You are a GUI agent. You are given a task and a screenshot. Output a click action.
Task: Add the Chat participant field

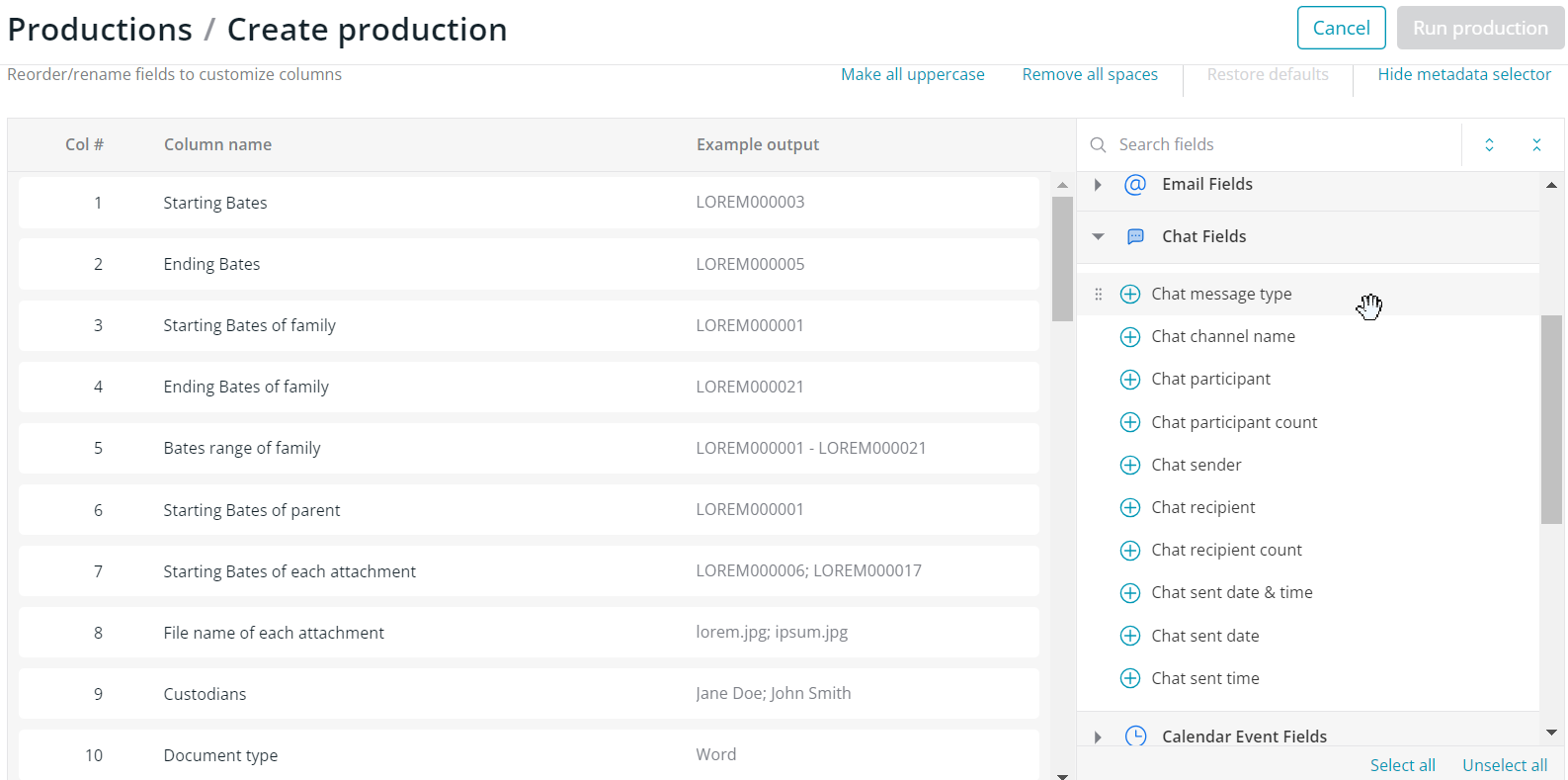pyautogui.click(x=1130, y=379)
